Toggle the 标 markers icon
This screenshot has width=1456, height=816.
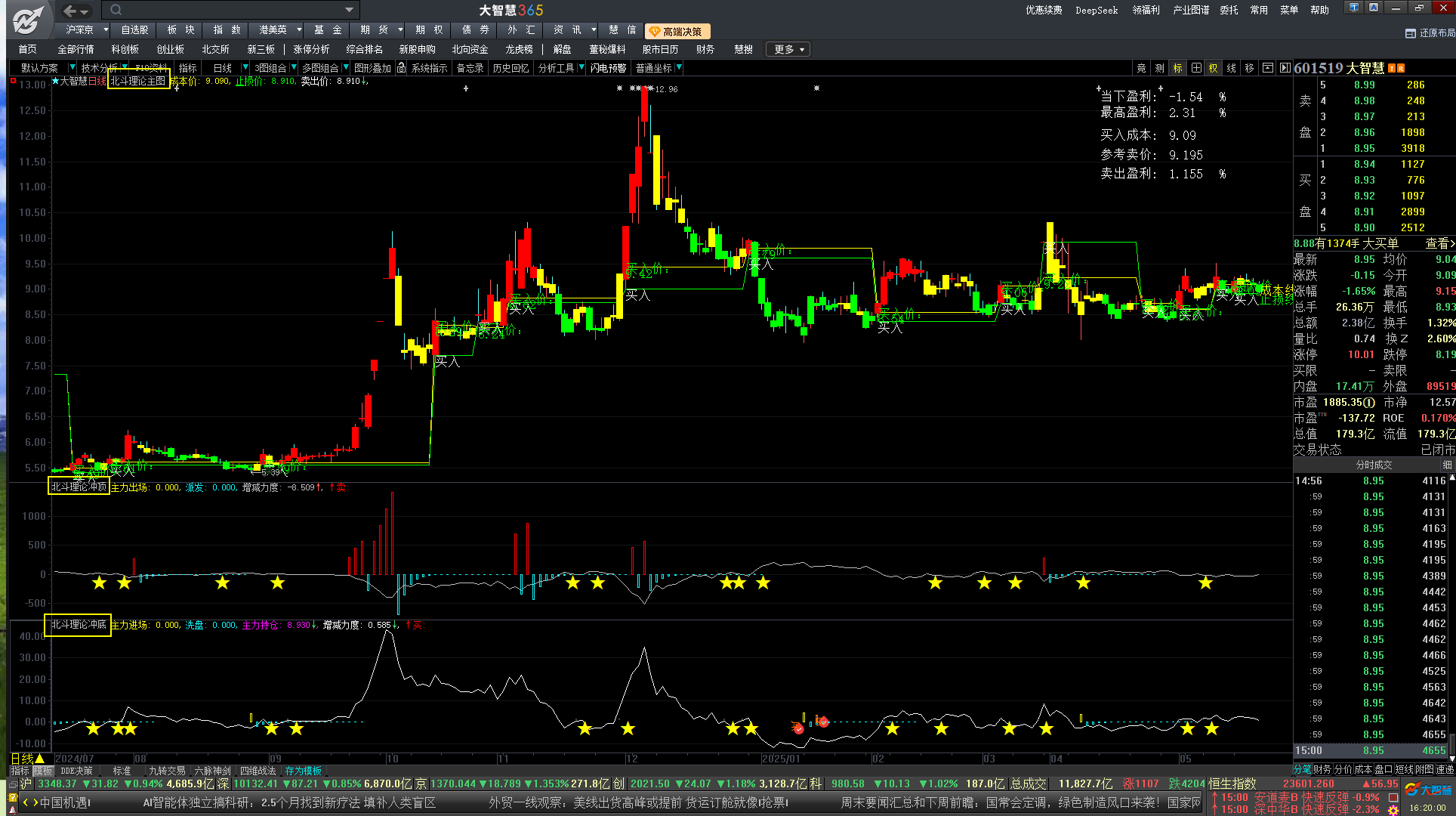(x=1177, y=68)
